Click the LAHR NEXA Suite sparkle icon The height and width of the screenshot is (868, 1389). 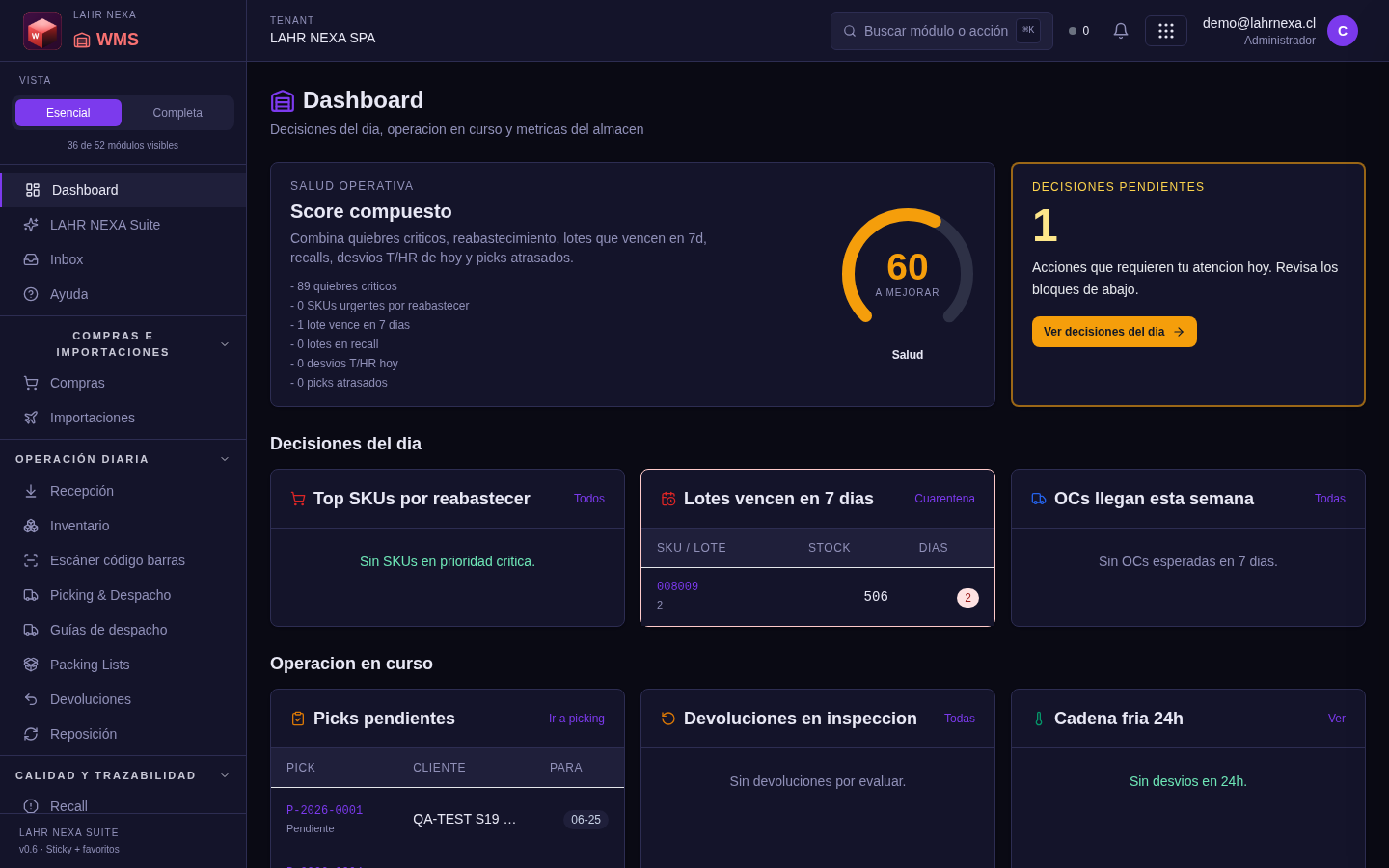coord(31,225)
